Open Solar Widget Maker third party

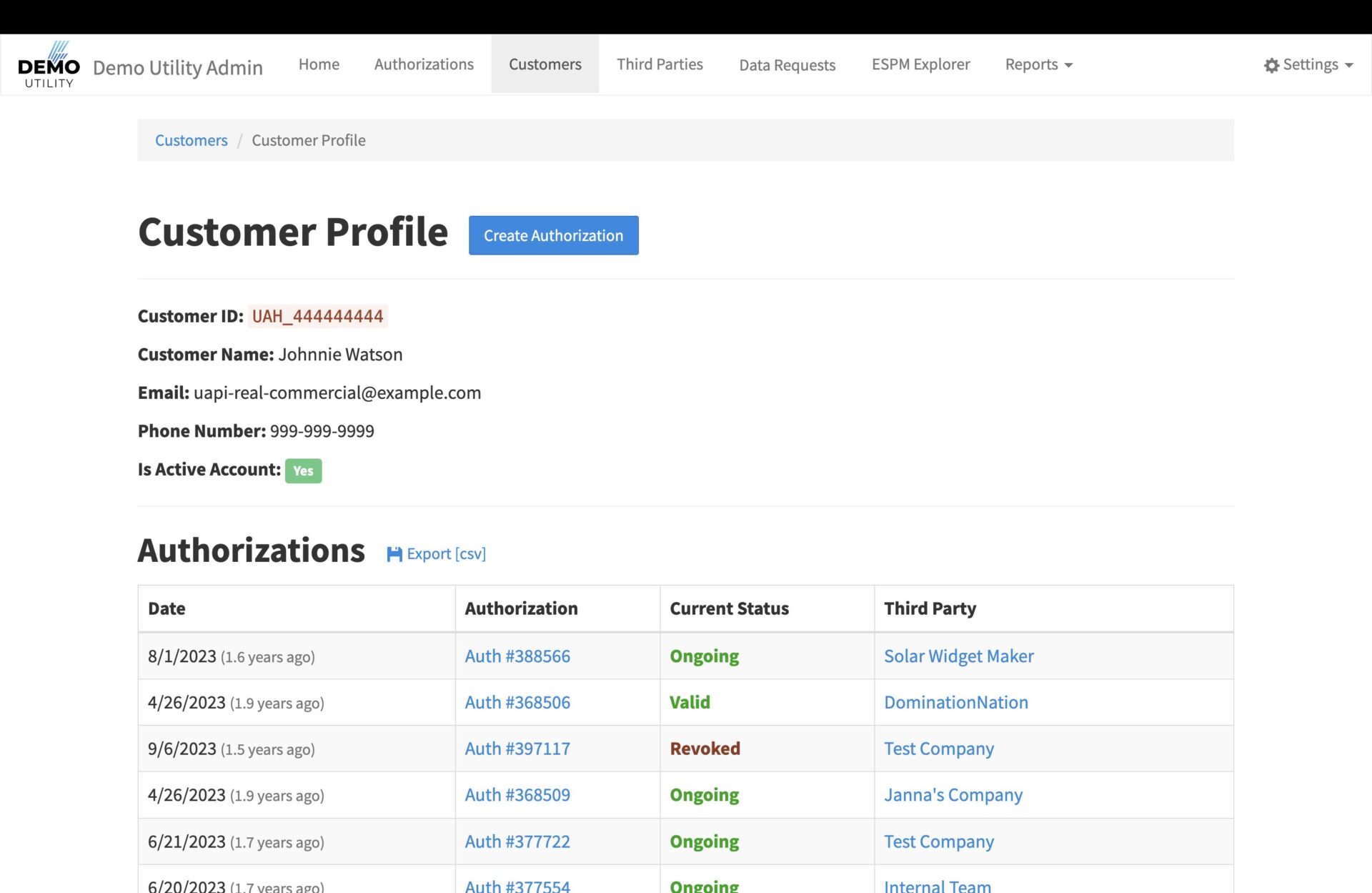click(x=958, y=656)
